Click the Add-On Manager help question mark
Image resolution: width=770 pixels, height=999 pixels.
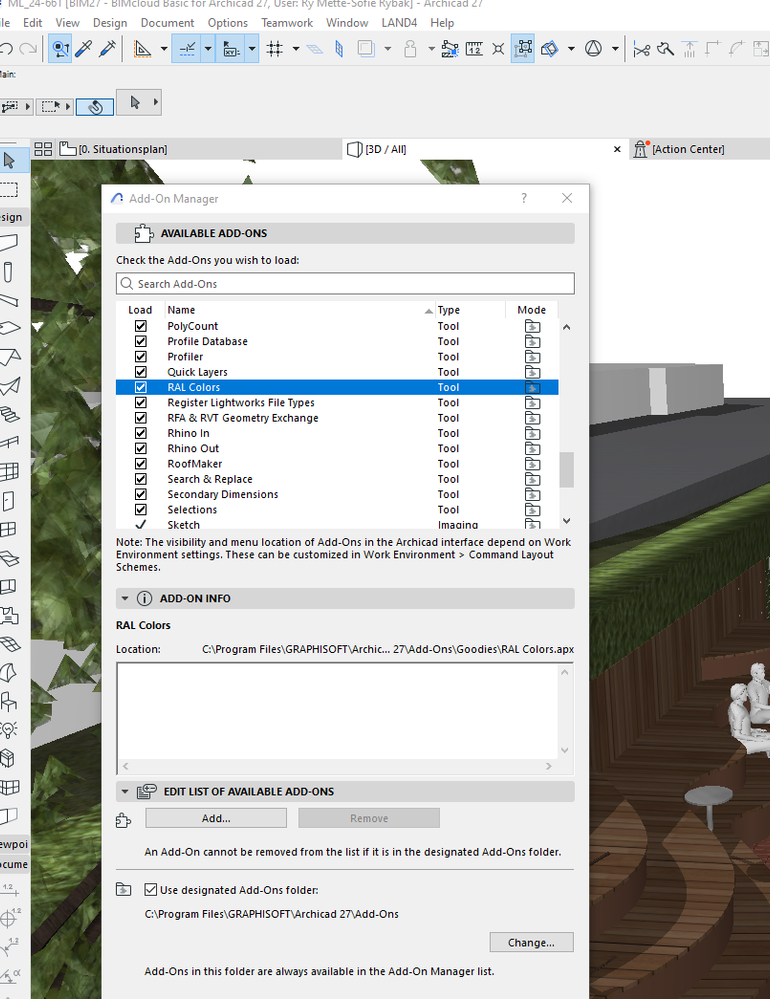[x=524, y=198]
